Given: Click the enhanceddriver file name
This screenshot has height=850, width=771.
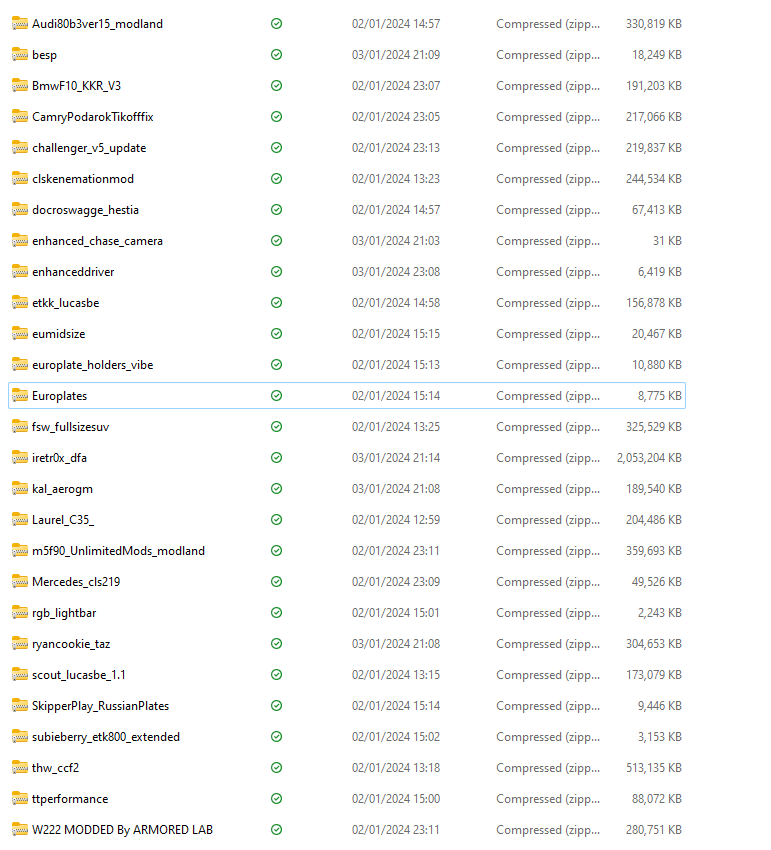Looking at the screenshot, I should 73,272.
